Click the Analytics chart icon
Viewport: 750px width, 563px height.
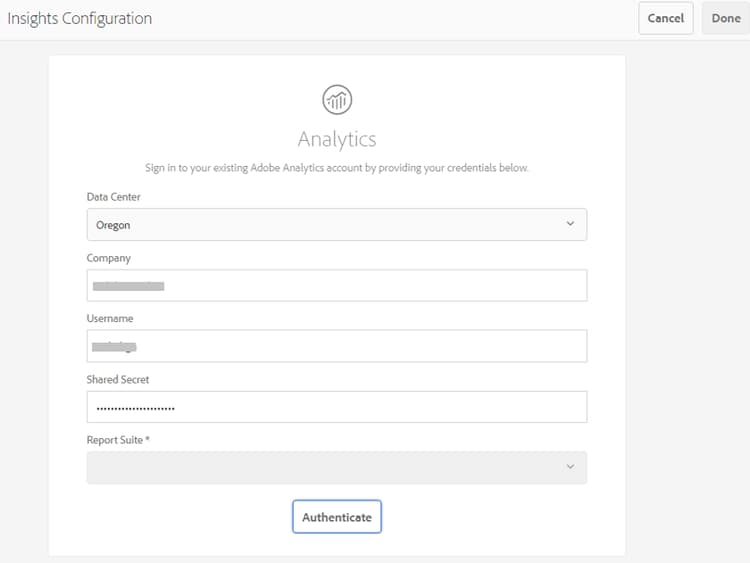click(x=337, y=100)
